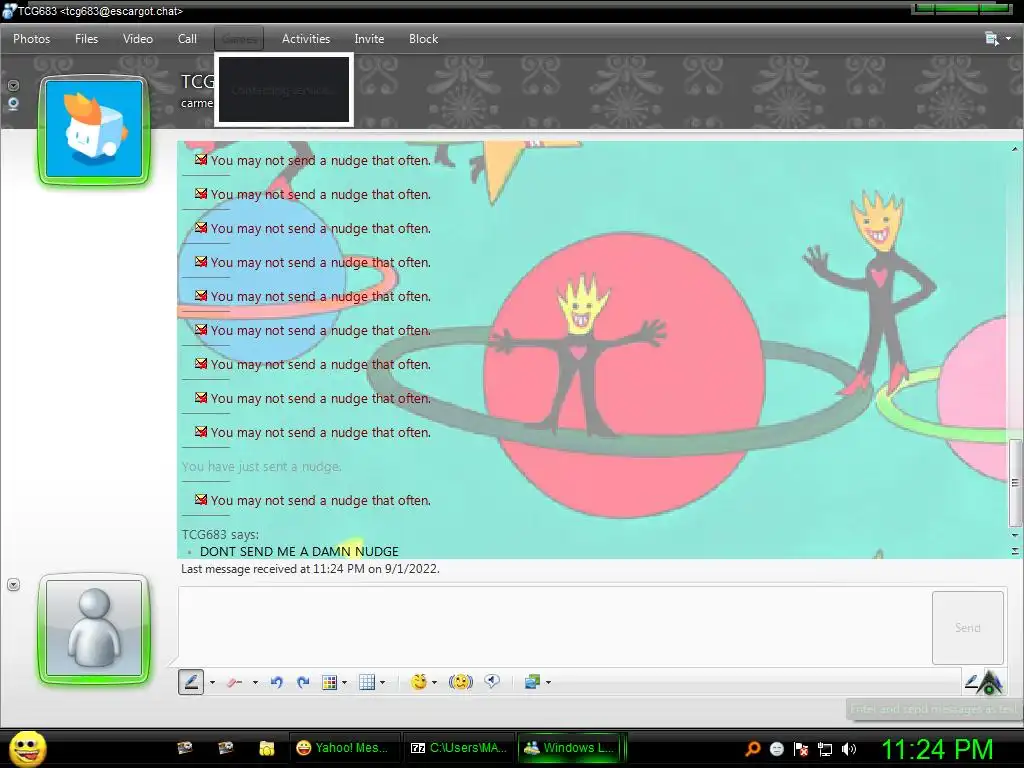Choose the grid background icon
Screen dimensions: 1024x768
pyautogui.click(x=367, y=682)
